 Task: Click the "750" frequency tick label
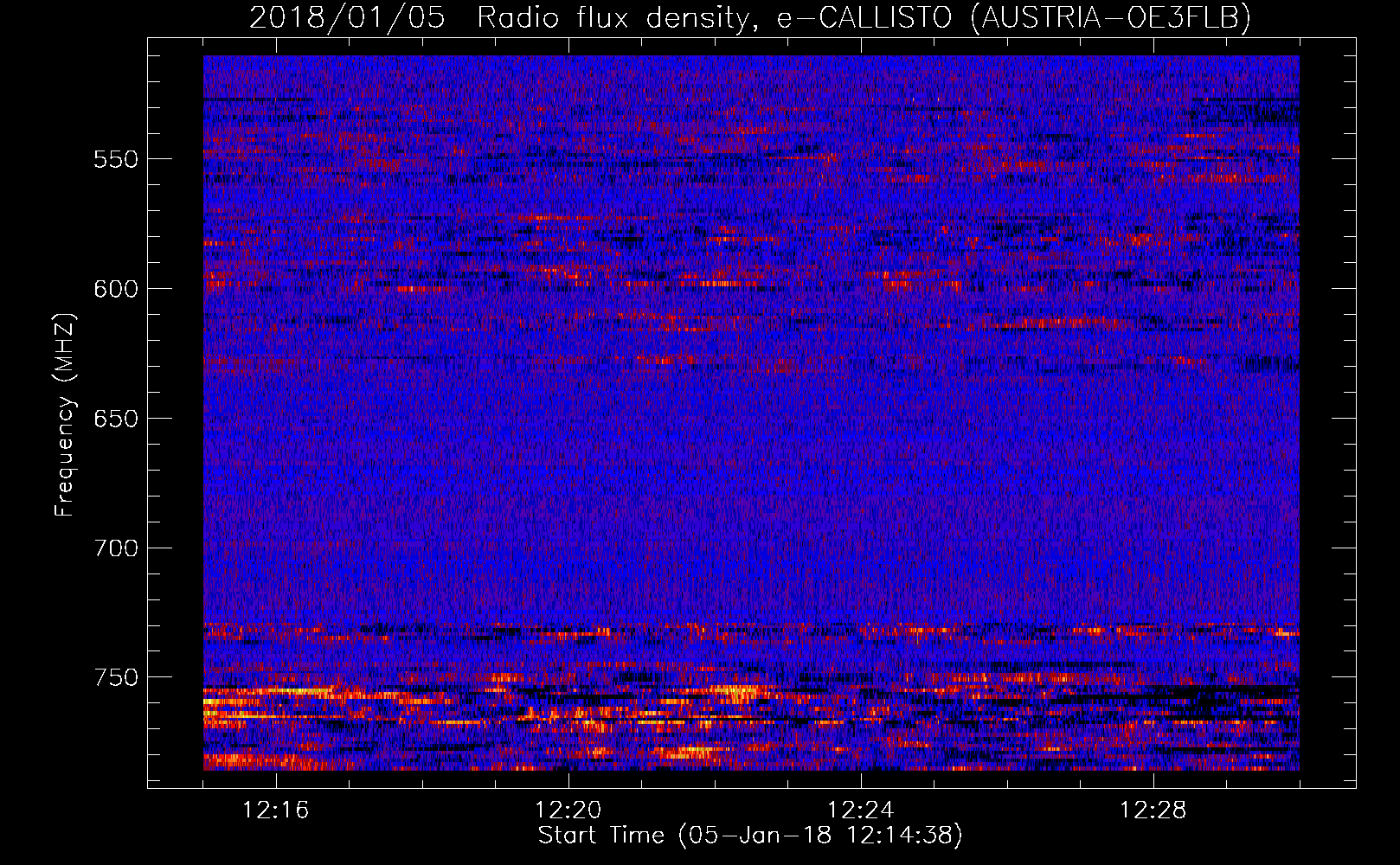116,677
